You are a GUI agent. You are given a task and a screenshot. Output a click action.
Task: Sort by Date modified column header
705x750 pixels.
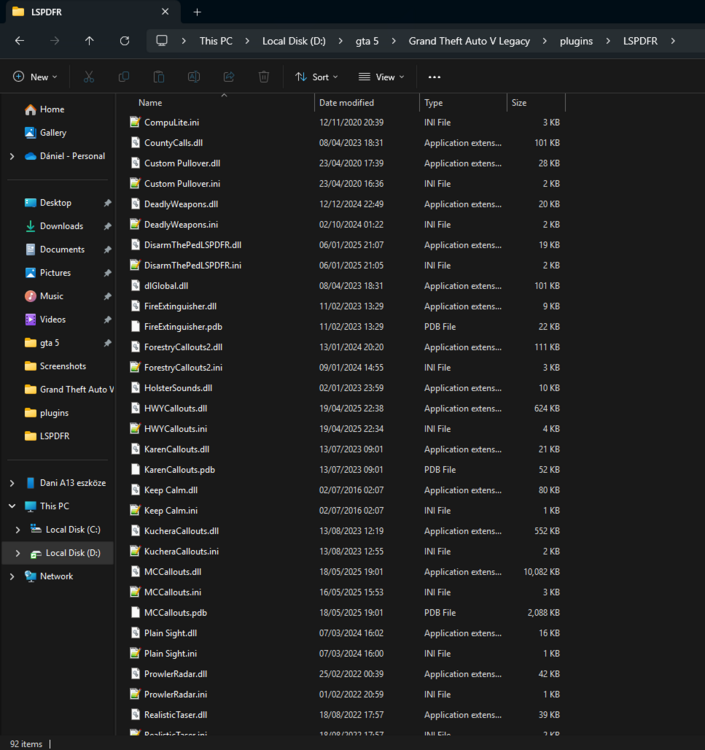347,103
